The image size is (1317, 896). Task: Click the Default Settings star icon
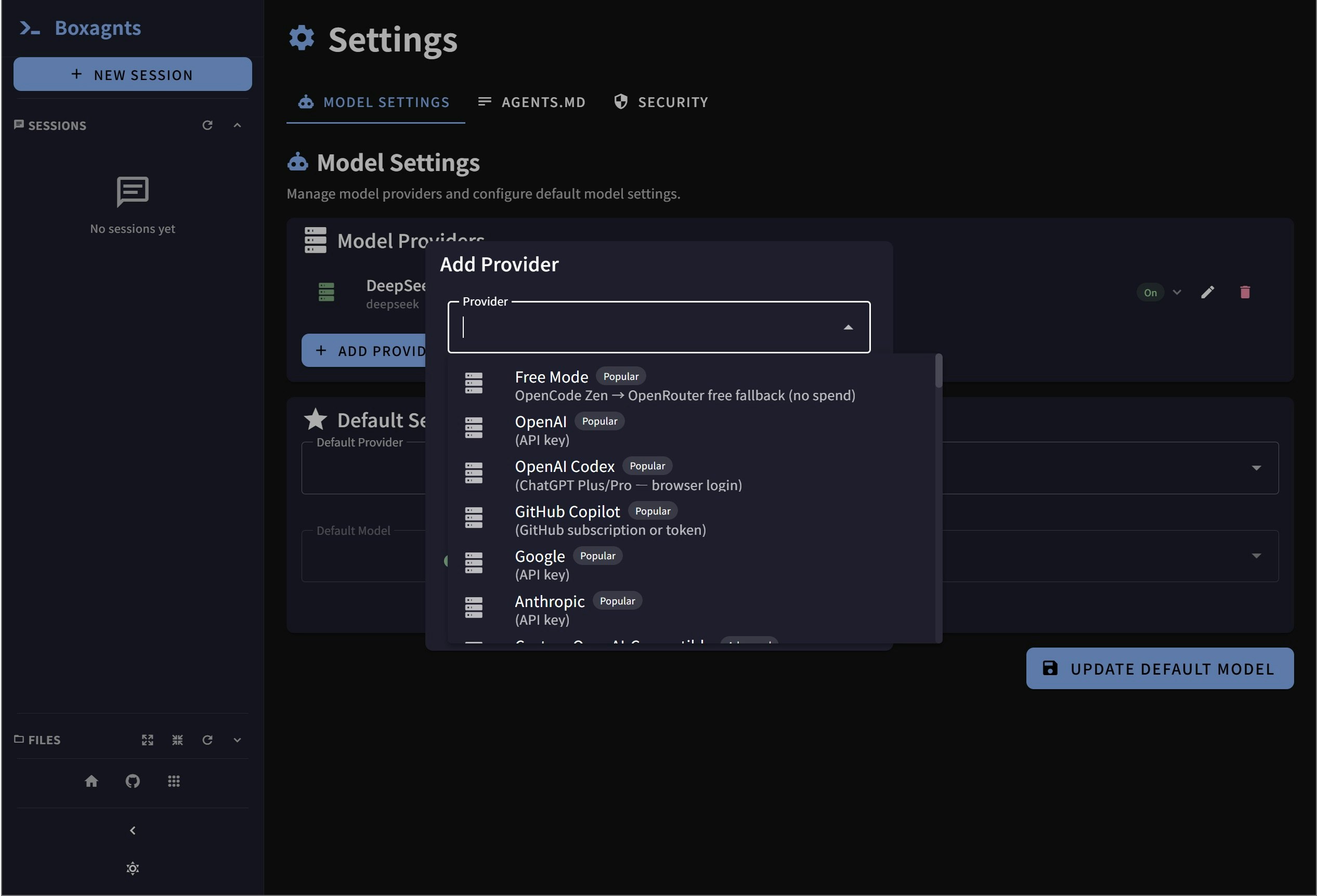pyautogui.click(x=316, y=420)
